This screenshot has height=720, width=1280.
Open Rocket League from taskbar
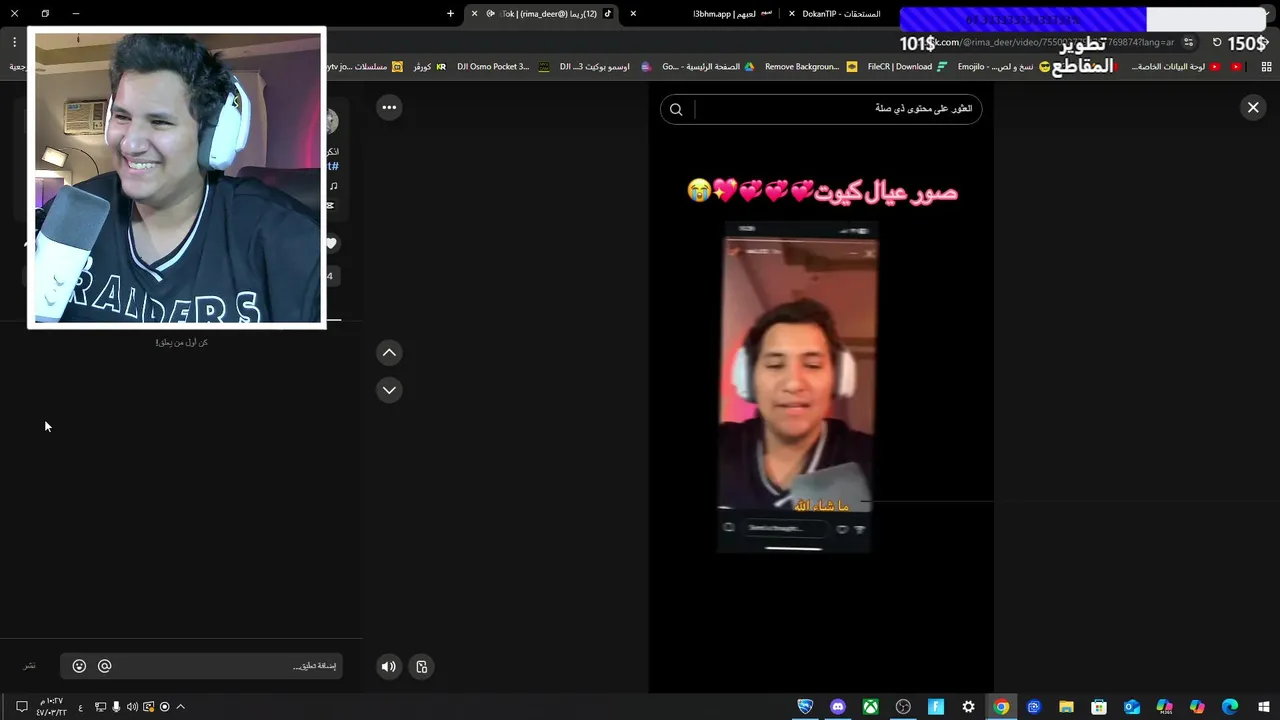805,707
